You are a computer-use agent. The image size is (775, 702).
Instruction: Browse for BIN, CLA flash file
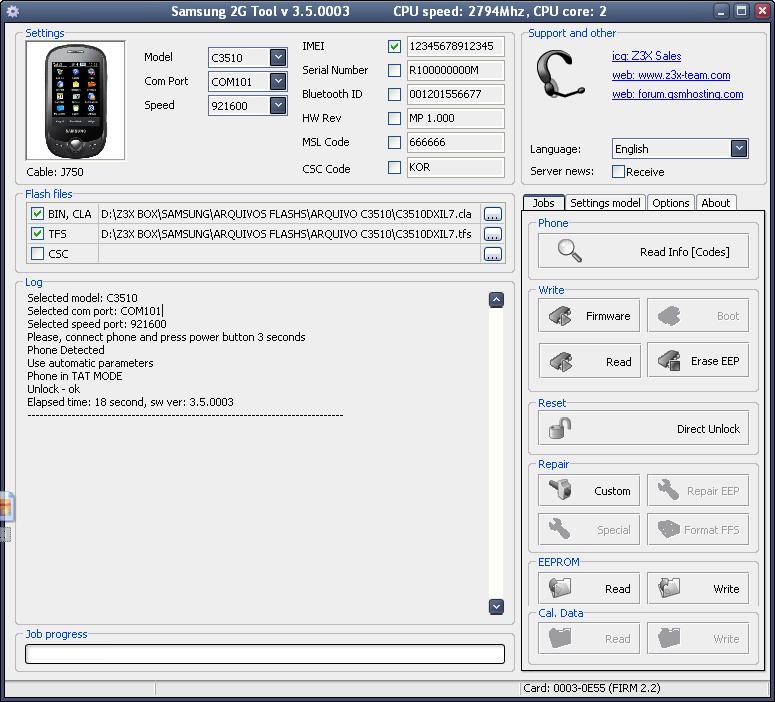pyautogui.click(x=492, y=214)
